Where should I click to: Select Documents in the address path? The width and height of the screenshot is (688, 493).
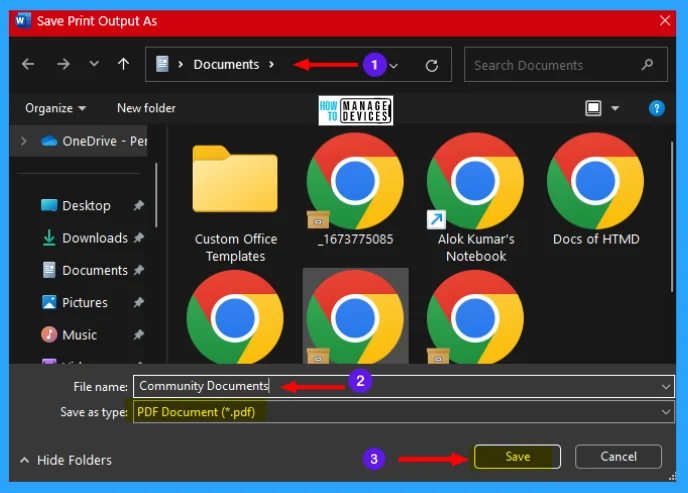tap(226, 64)
